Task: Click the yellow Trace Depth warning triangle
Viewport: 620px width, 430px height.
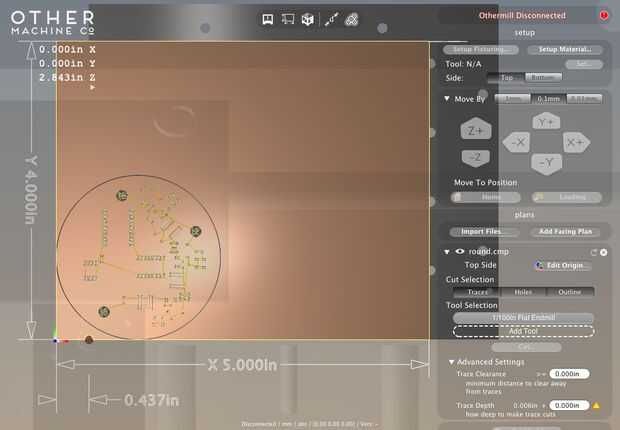Action: point(596,405)
